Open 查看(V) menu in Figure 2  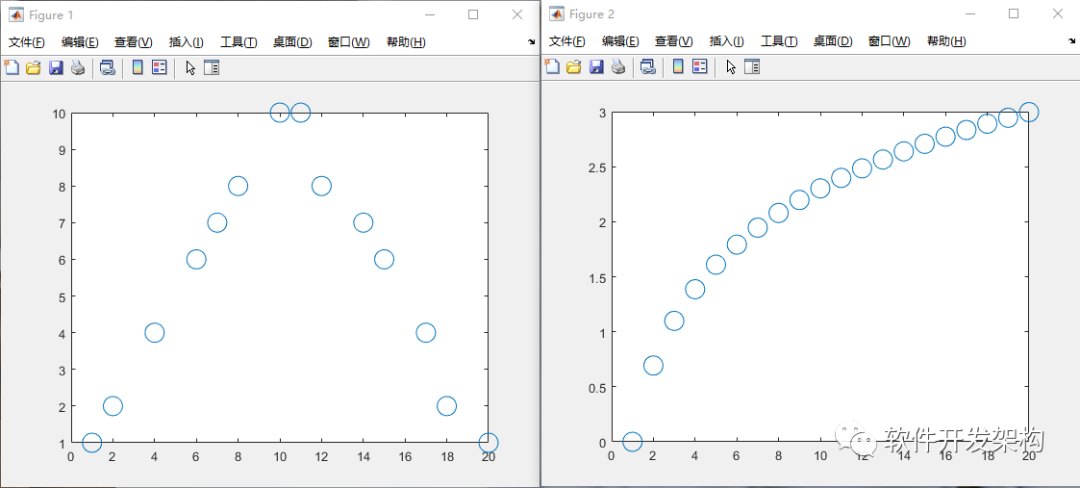tap(674, 41)
